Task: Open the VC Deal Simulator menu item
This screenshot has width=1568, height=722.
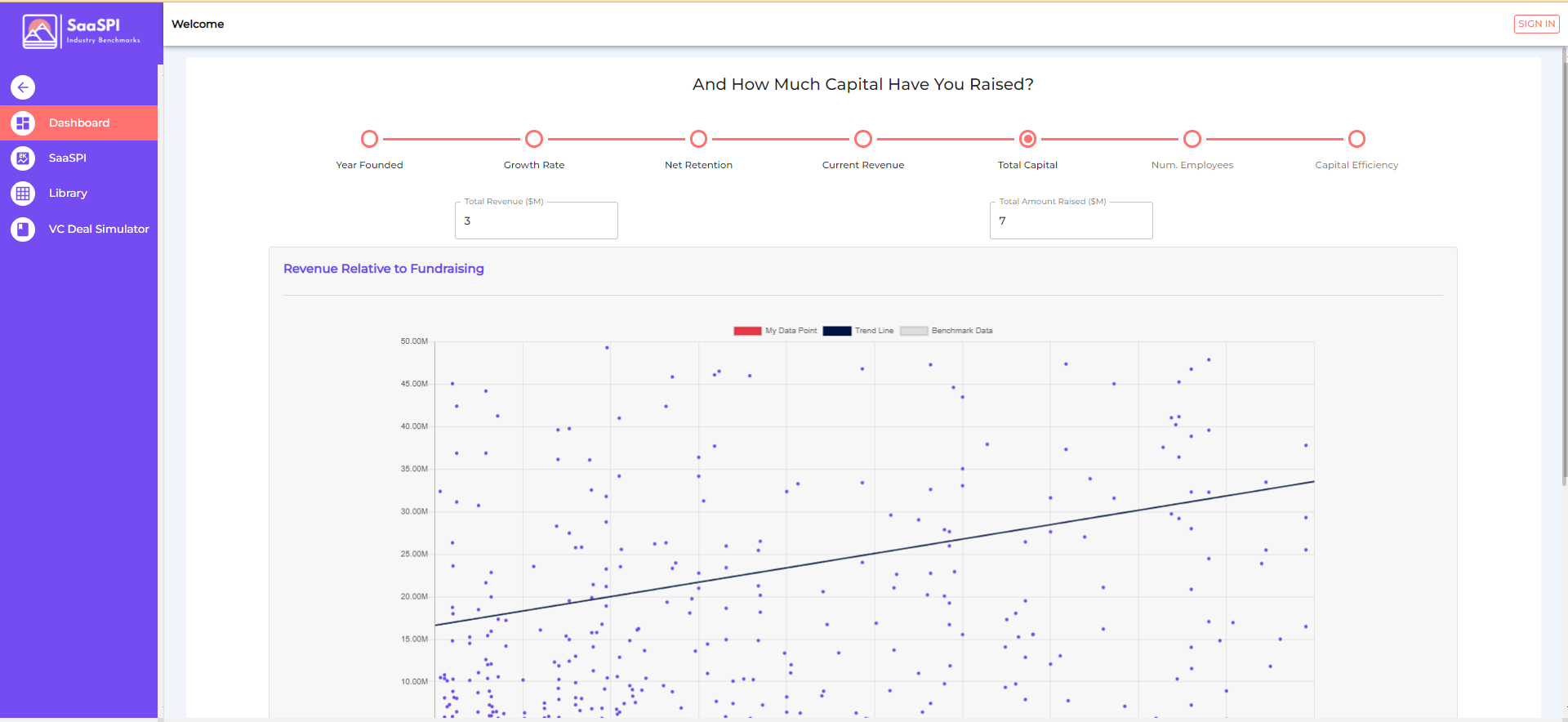Action: (78, 230)
